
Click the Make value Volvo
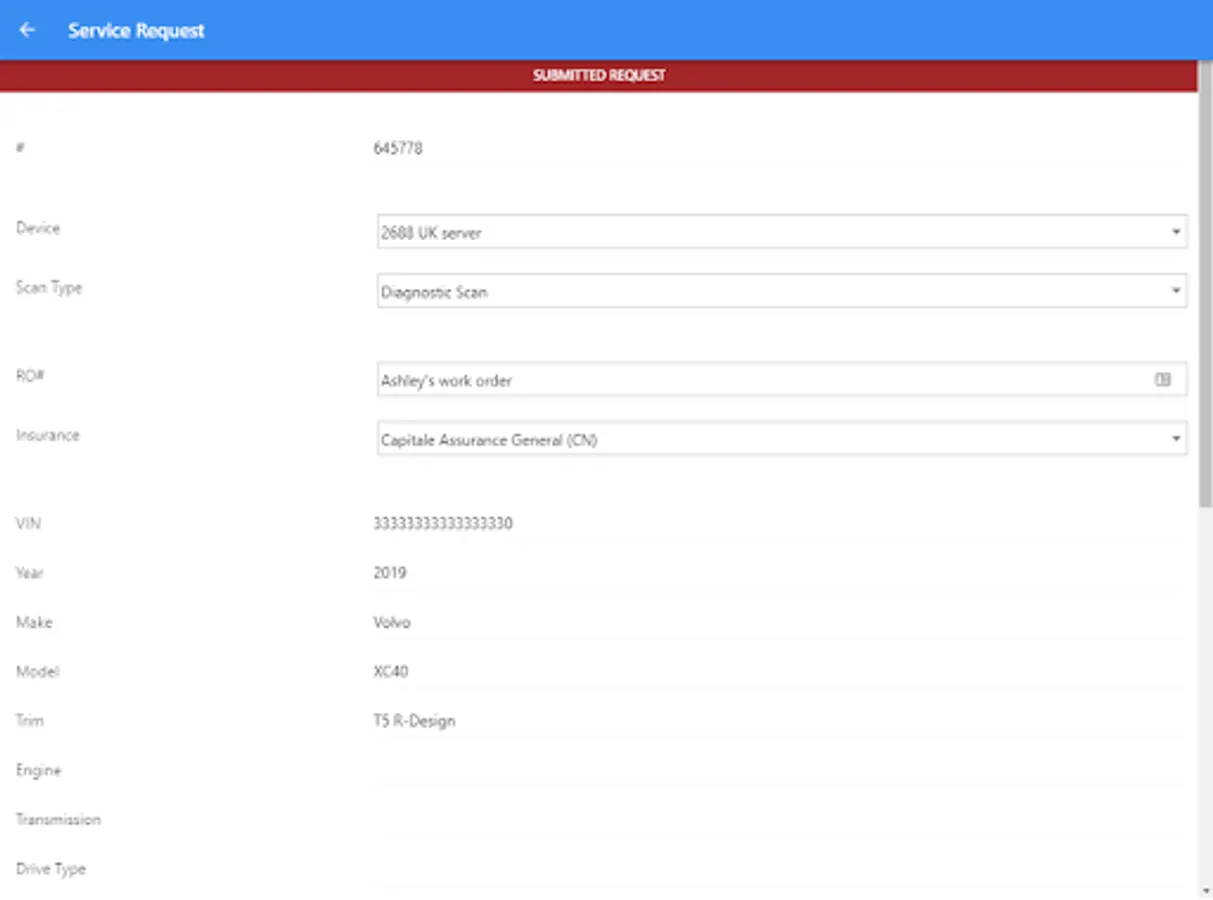[x=392, y=622]
